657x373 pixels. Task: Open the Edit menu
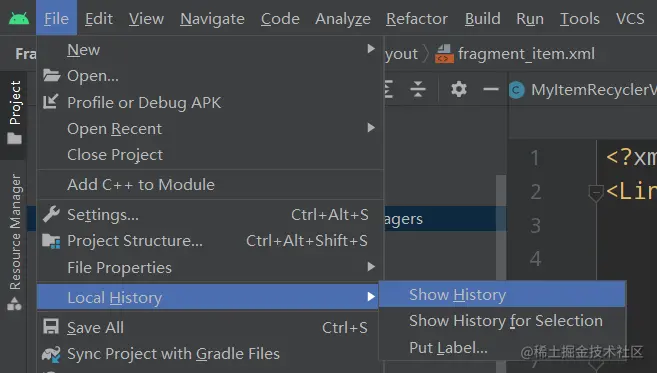[99, 18]
